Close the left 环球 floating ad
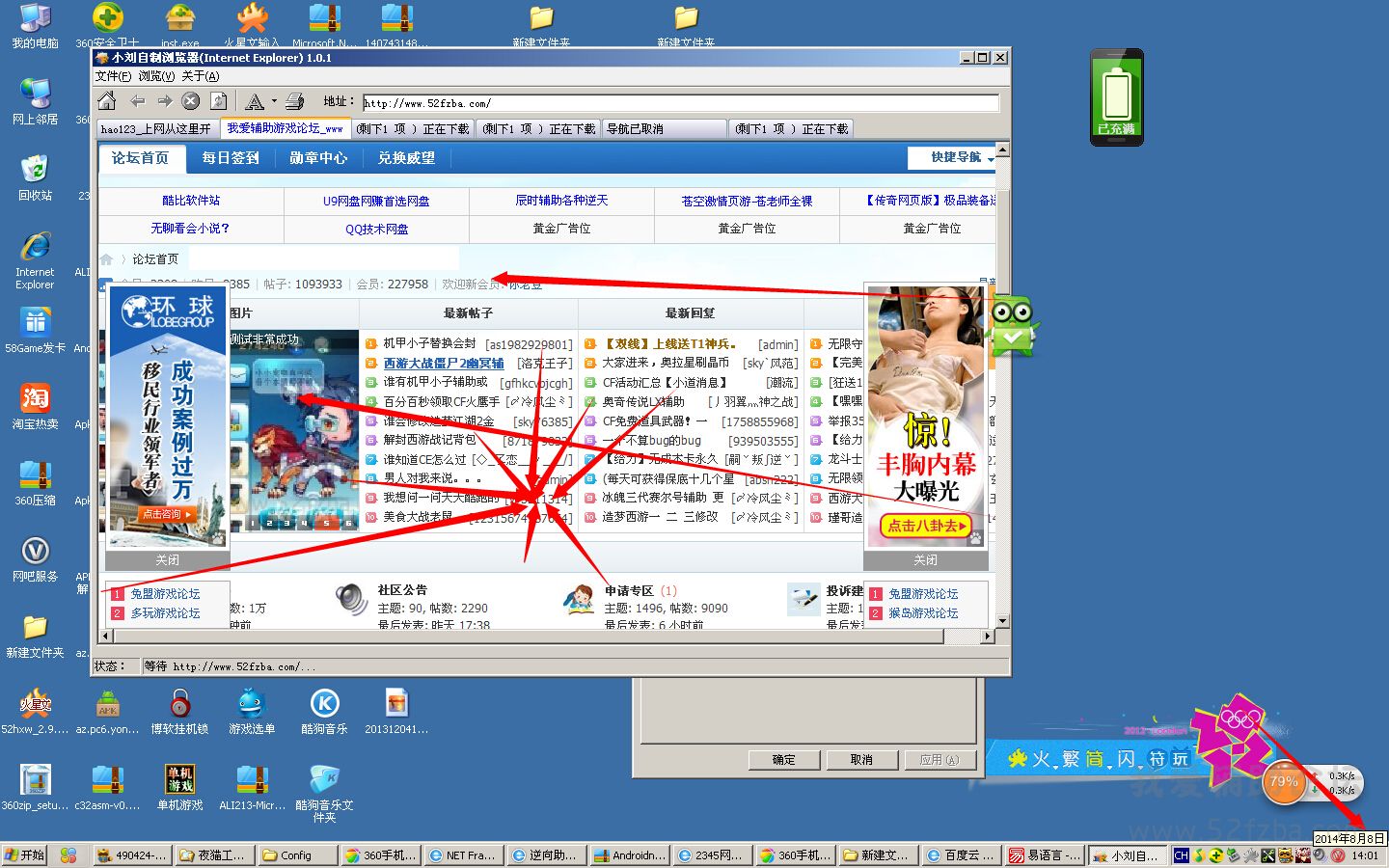The height and width of the screenshot is (868, 1389). [168, 560]
